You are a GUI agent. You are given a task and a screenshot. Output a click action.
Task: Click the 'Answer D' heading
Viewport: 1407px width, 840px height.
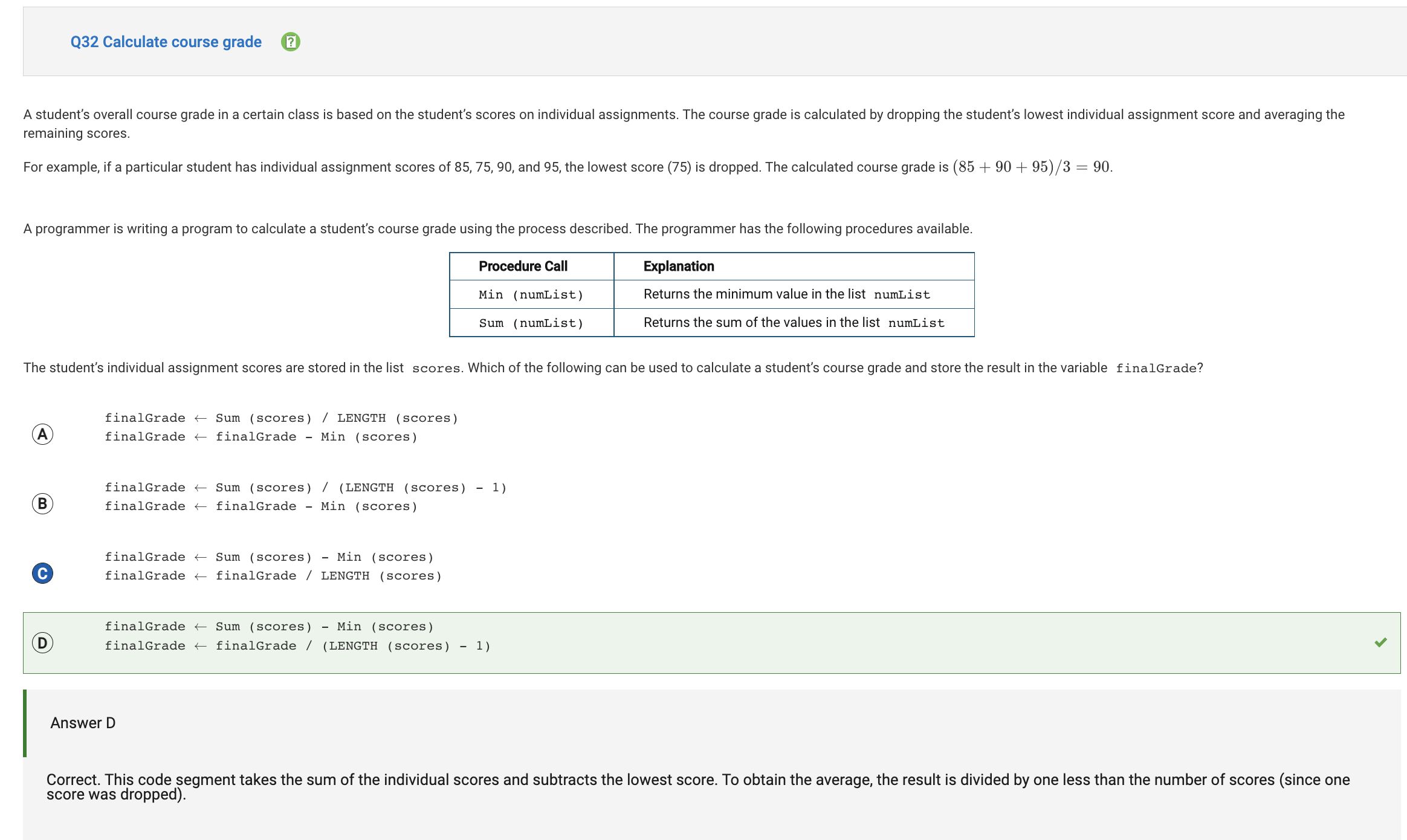(83, 723)
